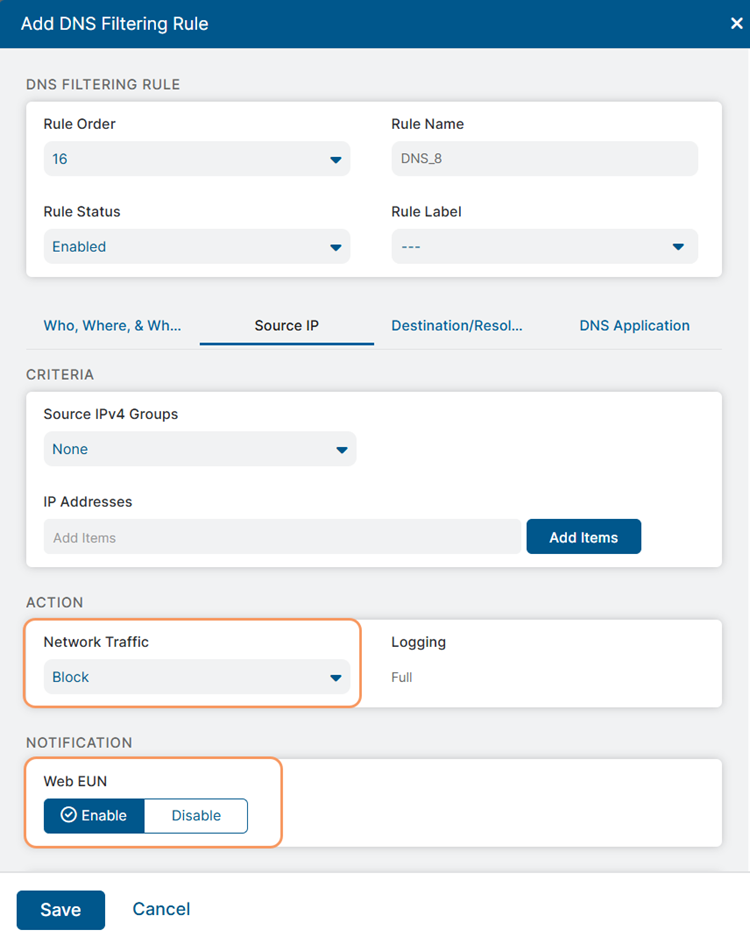Click the Source IPv4 Groups dropdown arrow
Image resolution: width=750 pixels, height=944 pixels.
pos(341,448)
